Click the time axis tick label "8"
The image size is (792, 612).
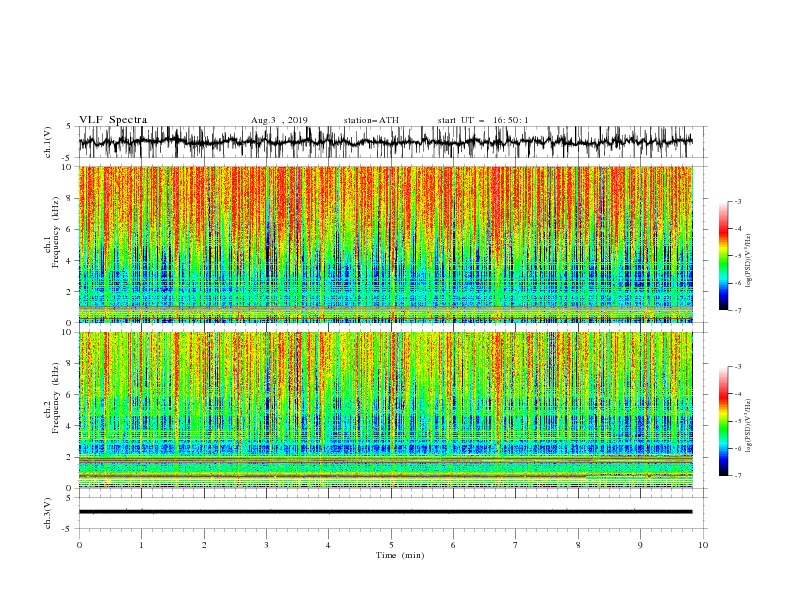point(578,545)
